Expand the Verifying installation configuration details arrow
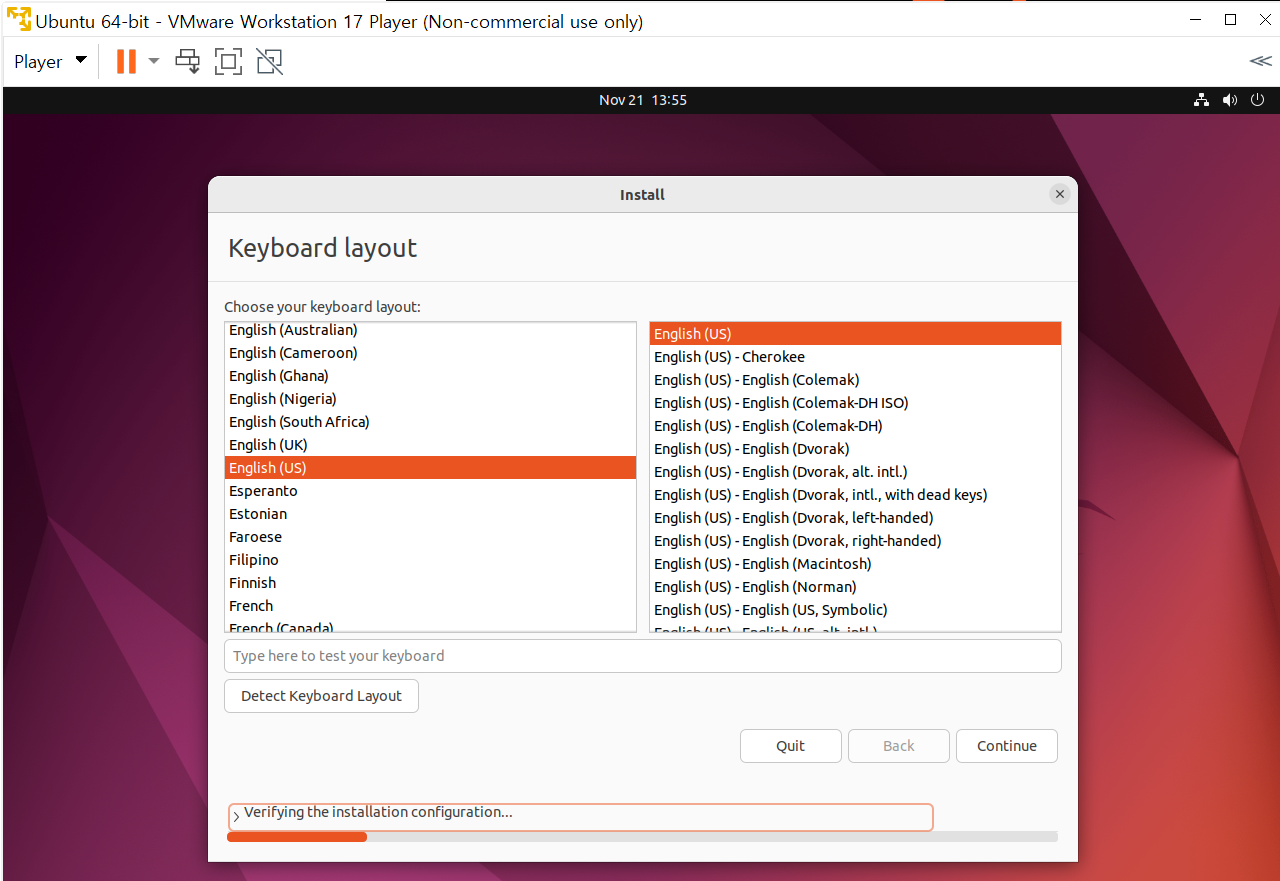1280x881 pixels. [236, 817]
